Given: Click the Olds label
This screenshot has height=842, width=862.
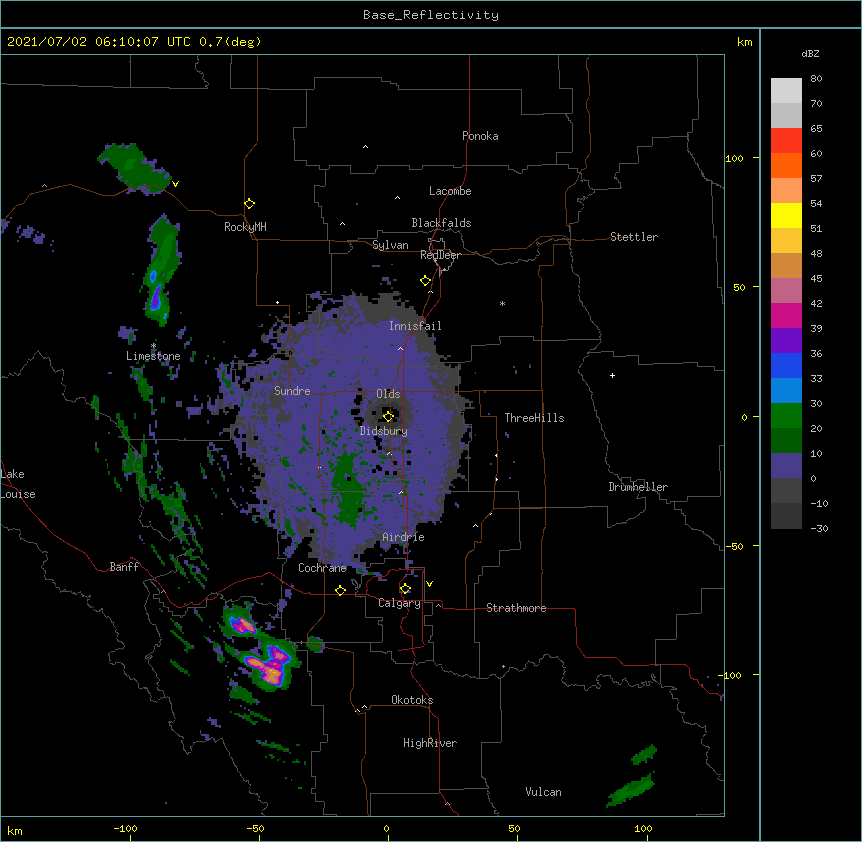Looking at the screenshot, I should (388, 394).
